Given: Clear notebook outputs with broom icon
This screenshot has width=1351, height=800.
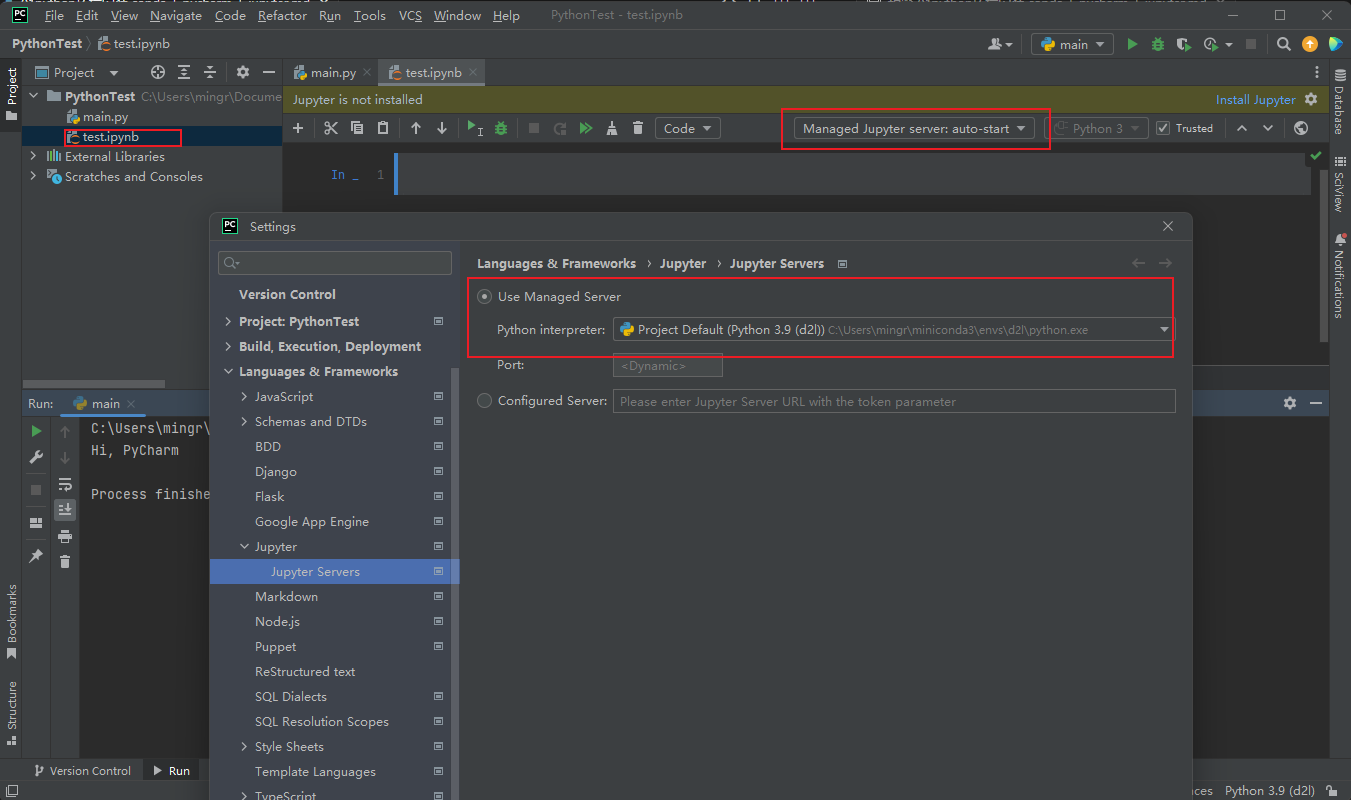Looking at the screenshot, I should [612, 128].
